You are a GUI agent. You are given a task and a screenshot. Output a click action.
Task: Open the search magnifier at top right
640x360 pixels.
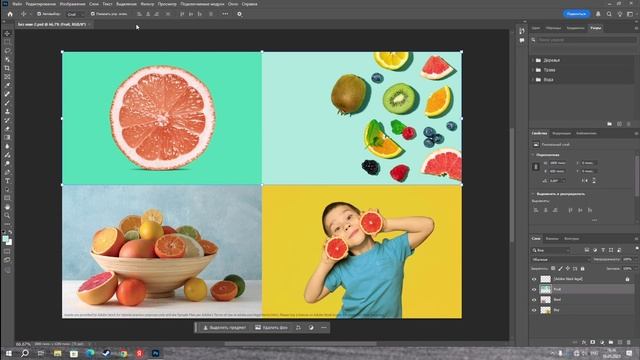click(609, 14)
